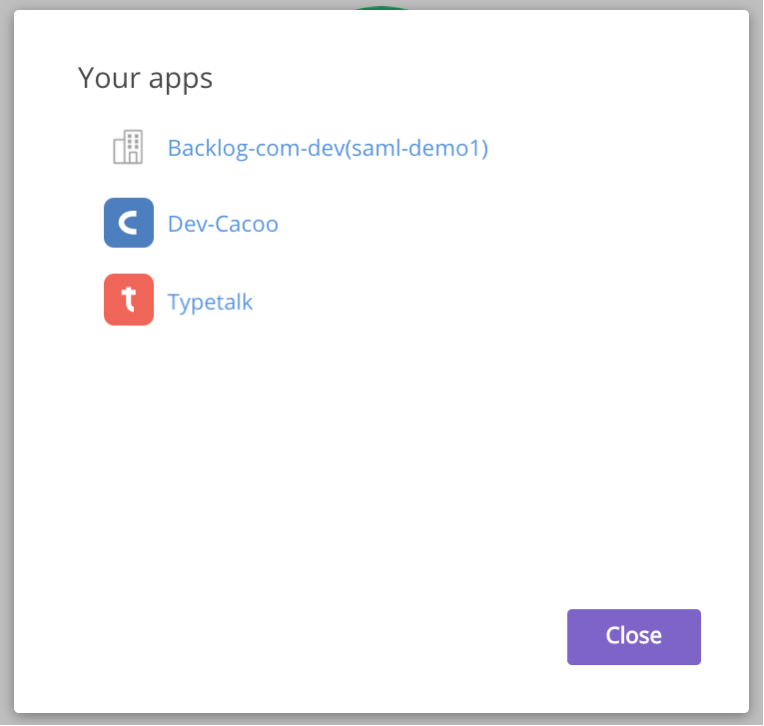The image size is (764, 726).
Task: Click the dimmed backdrop strip below the dialog
Action: click(x=382, y=720)
